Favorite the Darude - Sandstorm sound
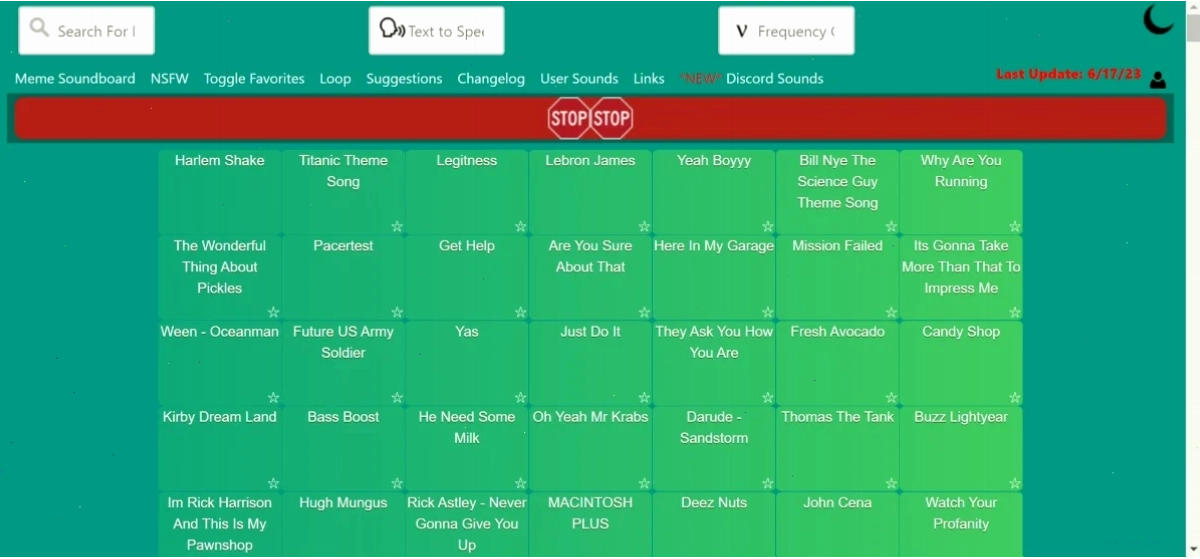The height and width of the screenshot is (559, 1200). tap(768, 484)
